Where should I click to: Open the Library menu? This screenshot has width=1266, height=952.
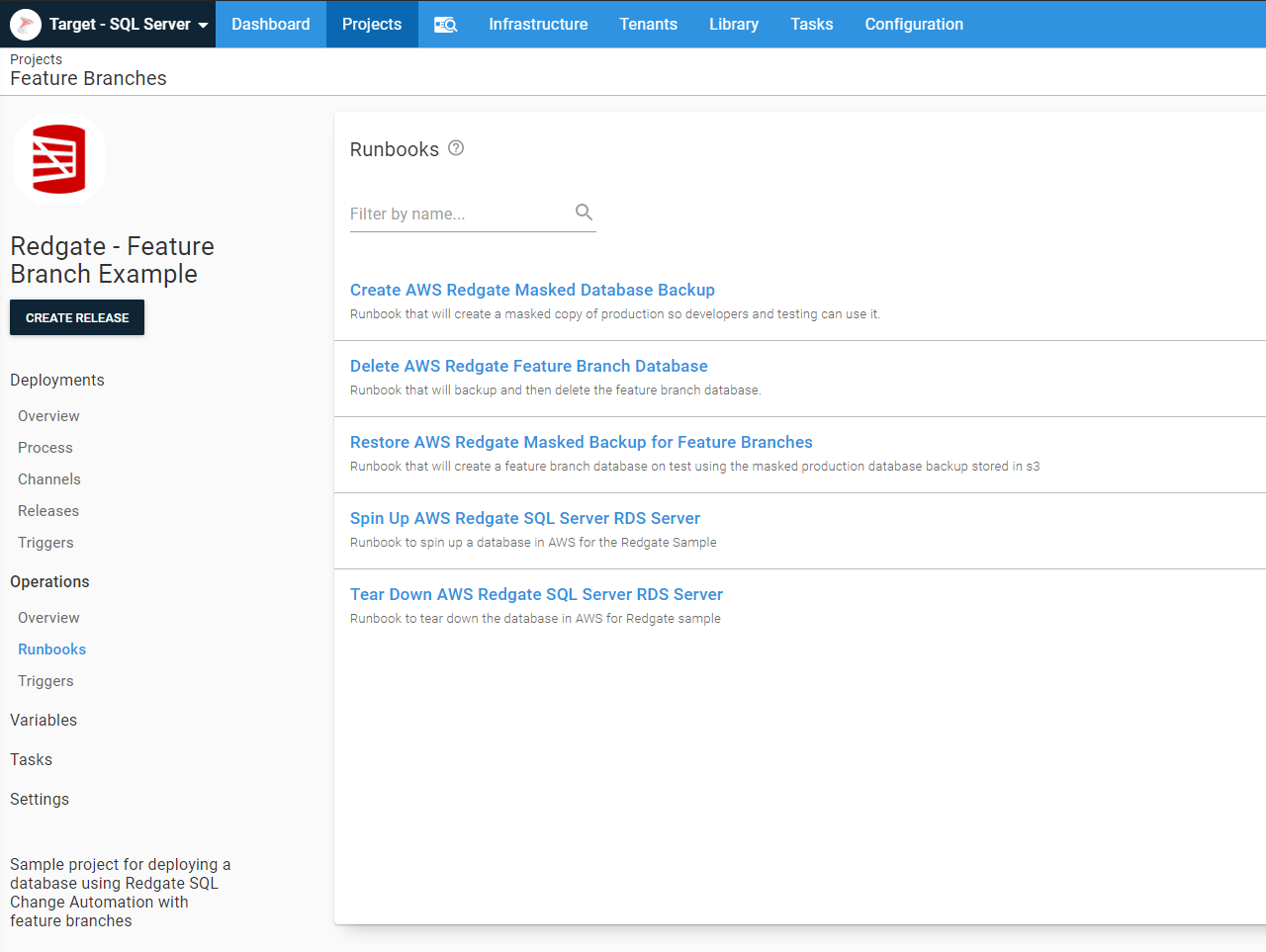pos(733,24)
